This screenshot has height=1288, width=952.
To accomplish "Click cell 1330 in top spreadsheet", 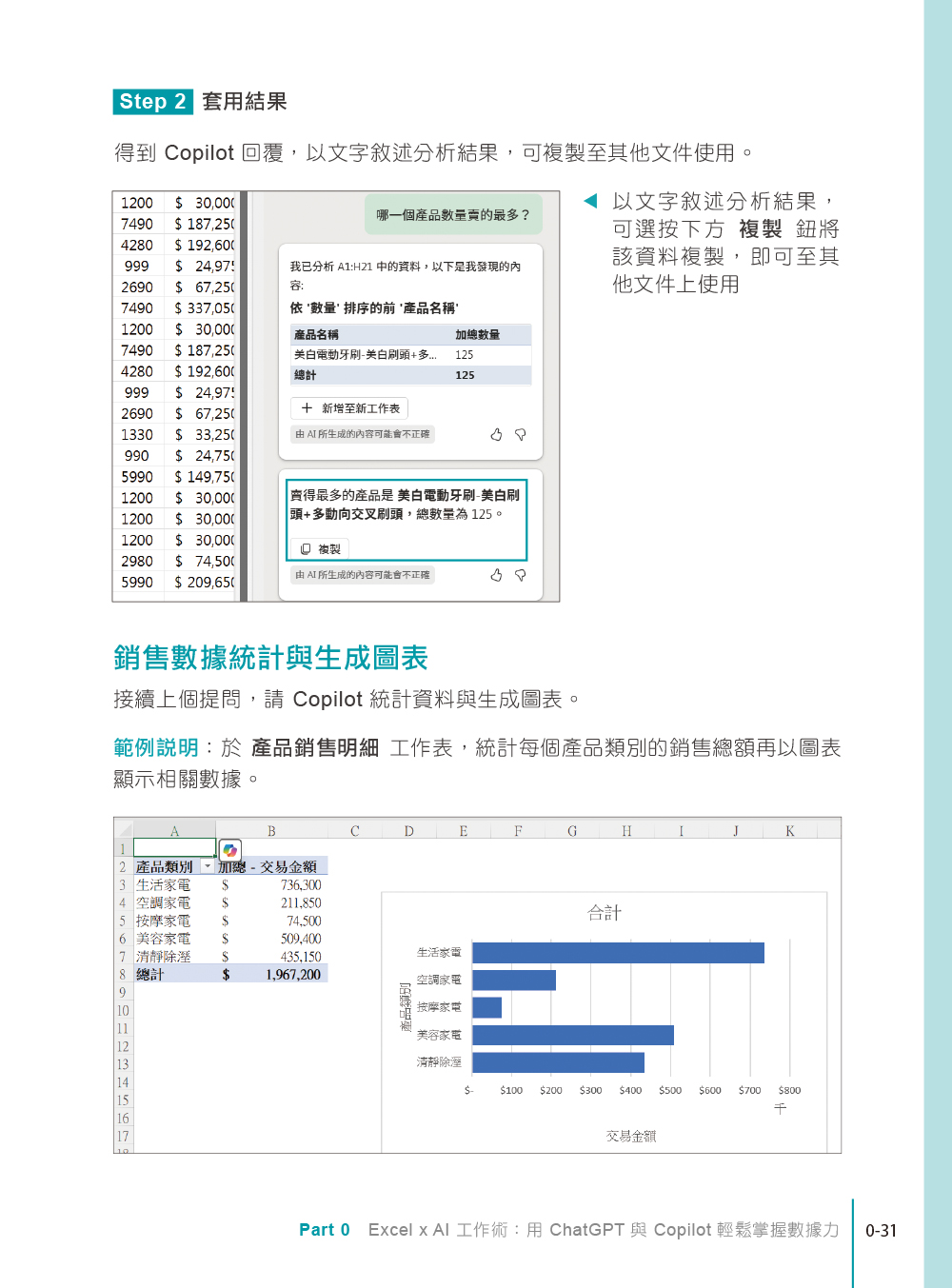I will coord(137,434).
